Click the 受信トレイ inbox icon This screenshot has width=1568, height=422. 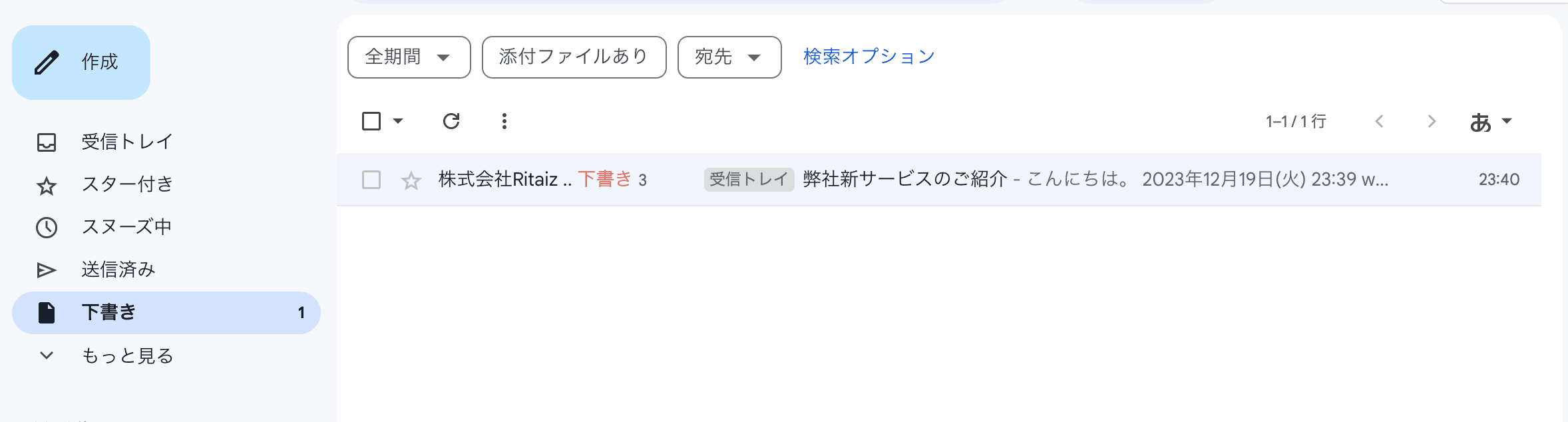pos(47,142)
